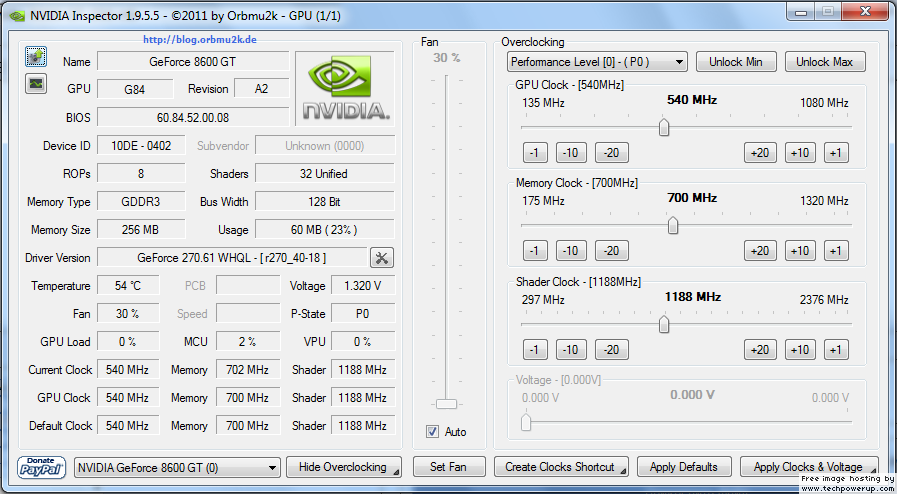Decrease GPU Clock by 10 MHz

click(571, 153)
